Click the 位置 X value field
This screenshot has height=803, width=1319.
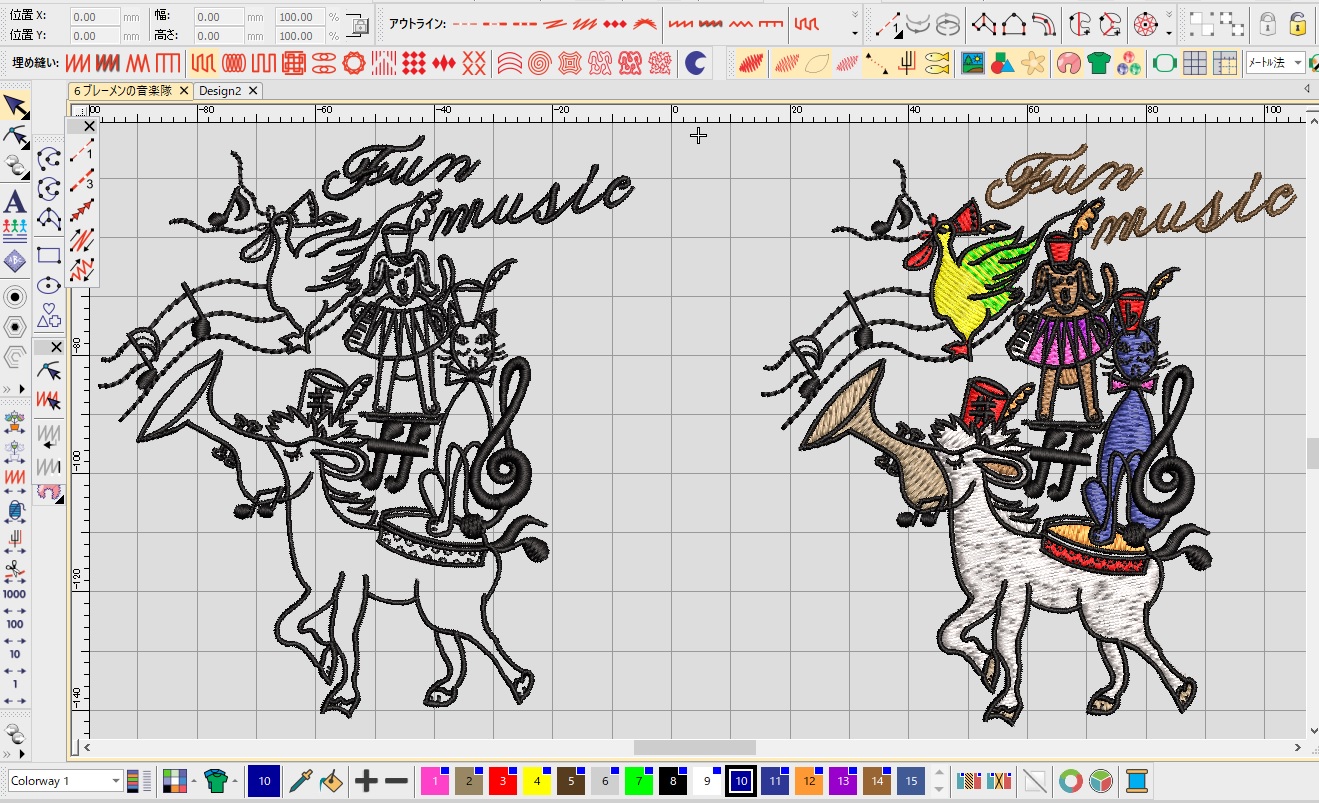[96, 17]
